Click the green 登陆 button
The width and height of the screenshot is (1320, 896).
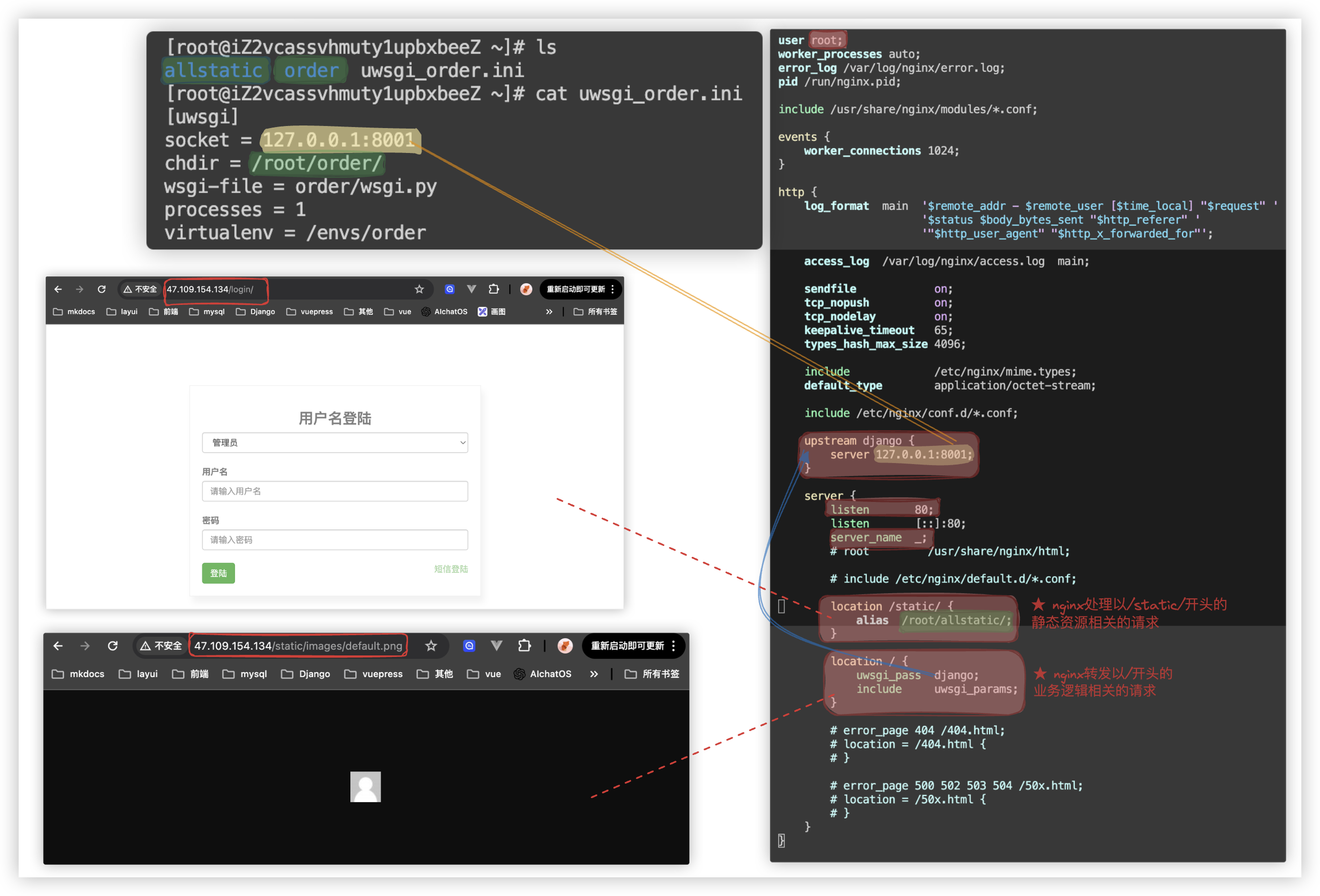coord(218,573)
